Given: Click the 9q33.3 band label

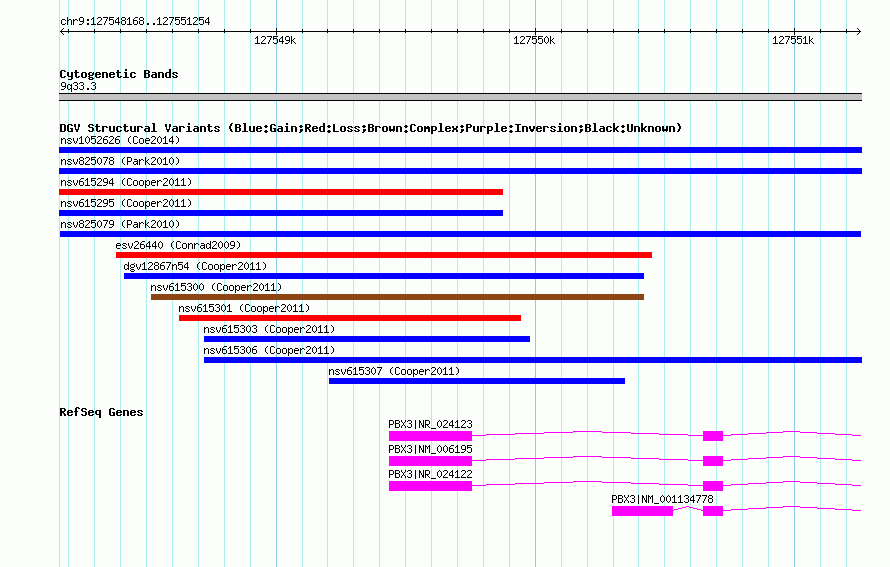Looking at the screenshot, I should (x=78, y=86).
